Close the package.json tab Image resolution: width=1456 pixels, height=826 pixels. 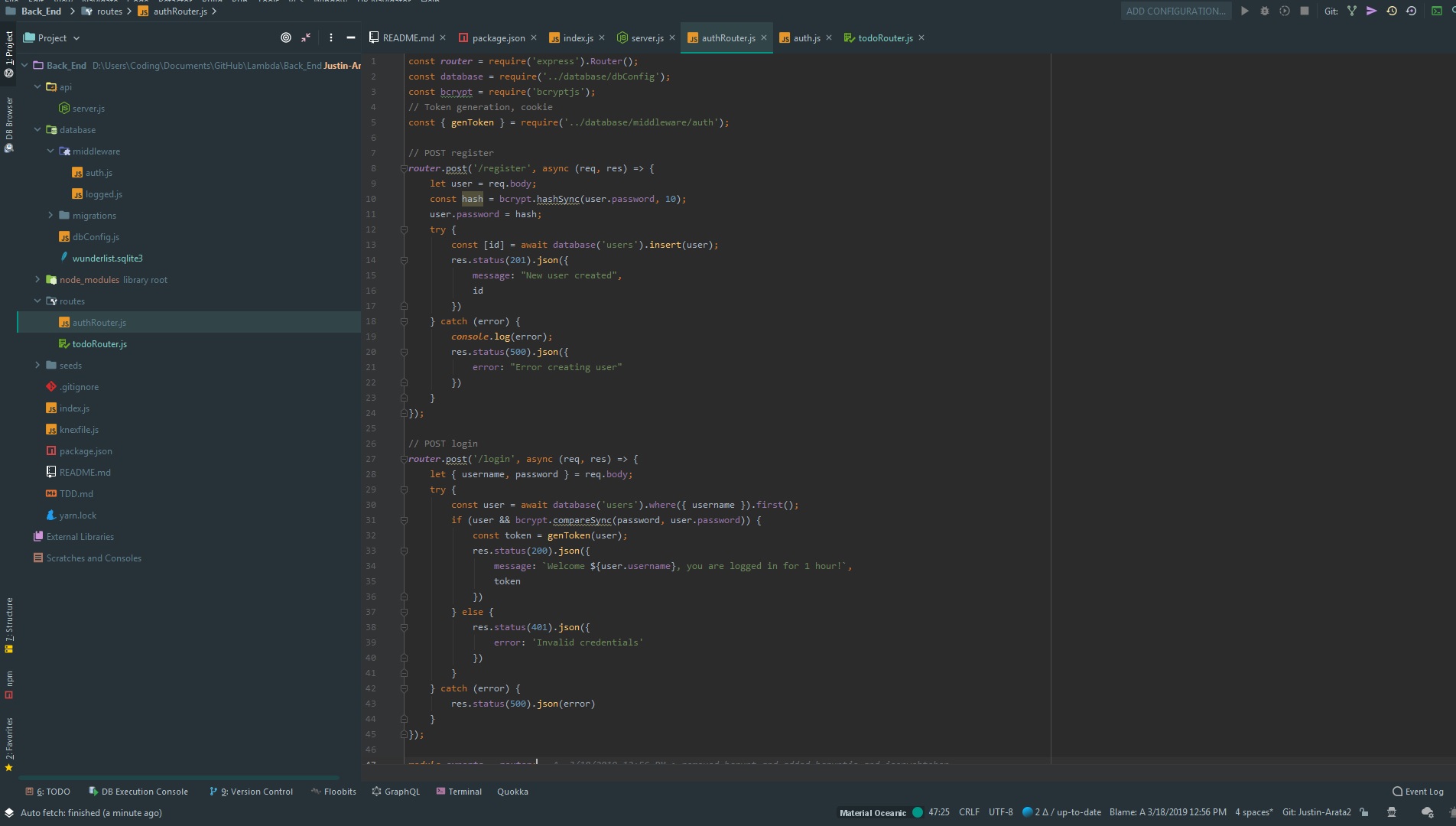tap(534, 37)
